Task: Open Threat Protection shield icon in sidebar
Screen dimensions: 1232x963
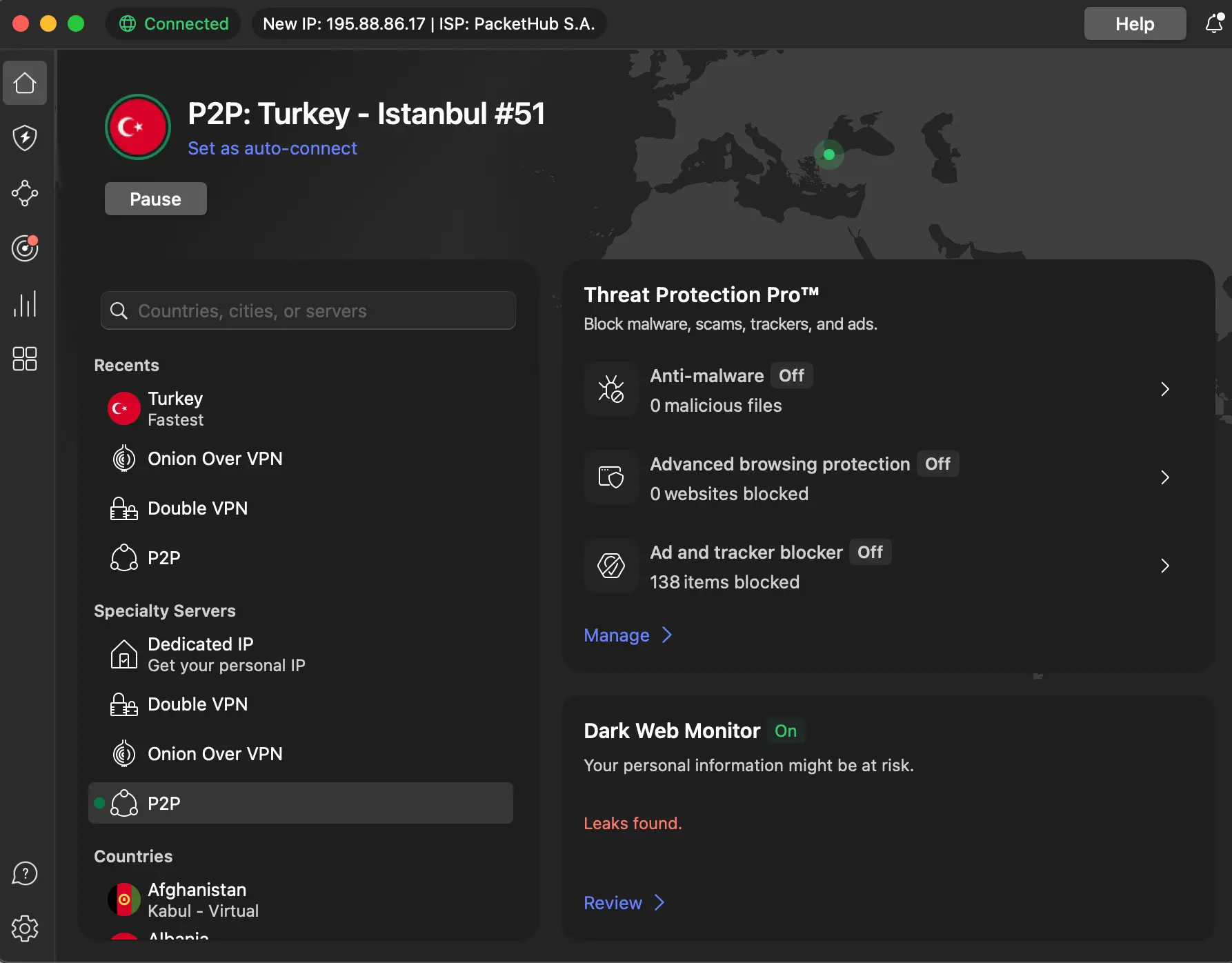Action: pyautogui.click(x=25, y=138)
